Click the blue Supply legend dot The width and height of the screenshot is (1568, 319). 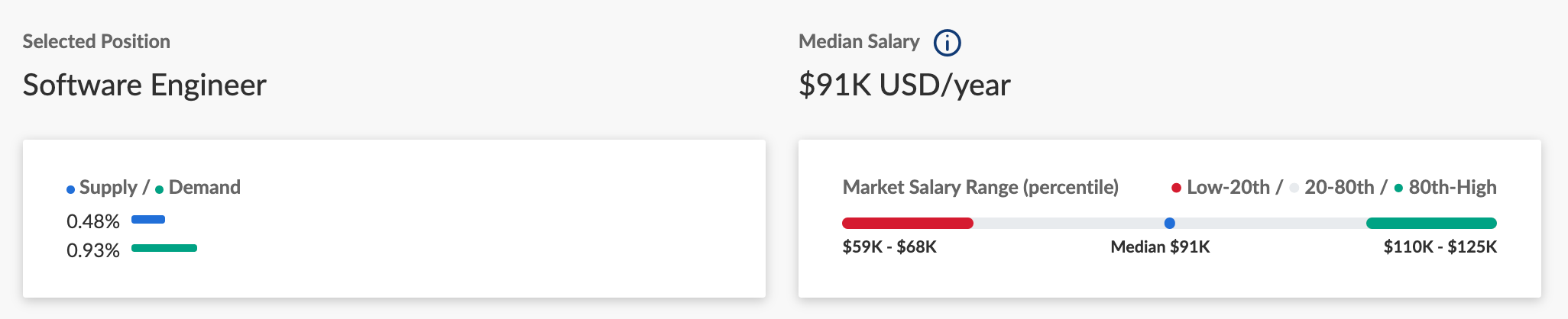tap(71, 189)
